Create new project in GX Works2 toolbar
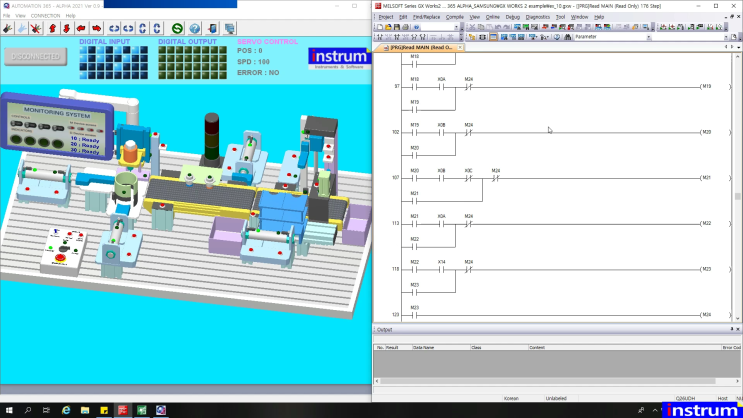Image resolution: width=743 pixels, height=418 pixels. 380,27
